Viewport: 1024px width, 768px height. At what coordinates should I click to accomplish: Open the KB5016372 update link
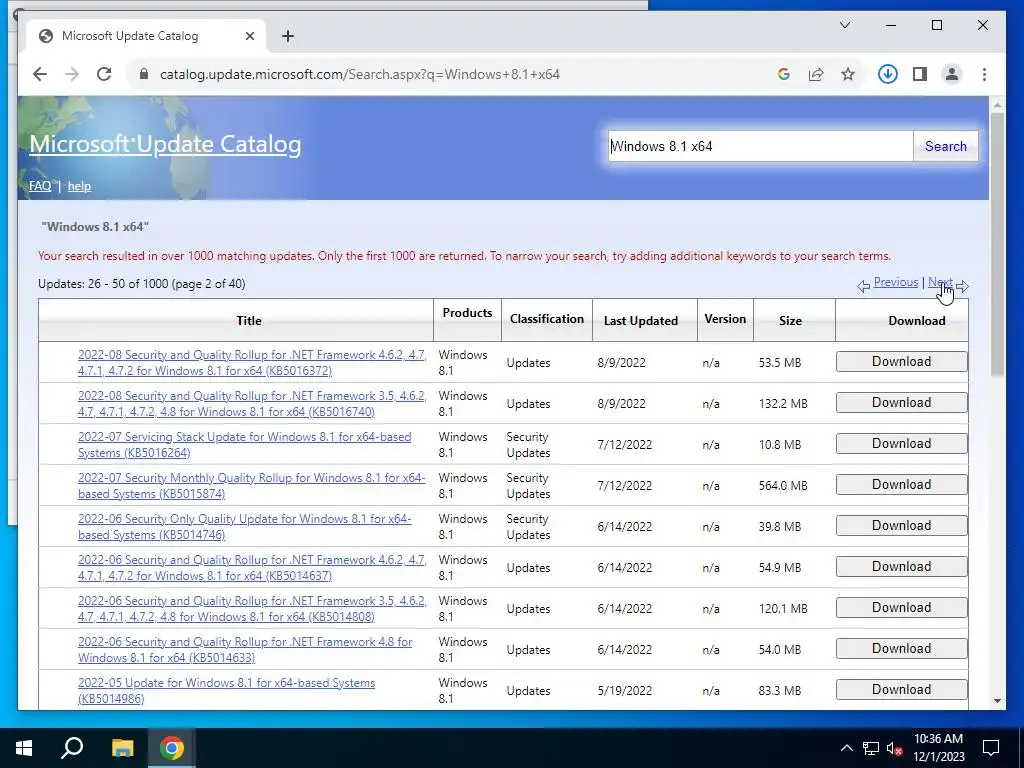(252, 362)
